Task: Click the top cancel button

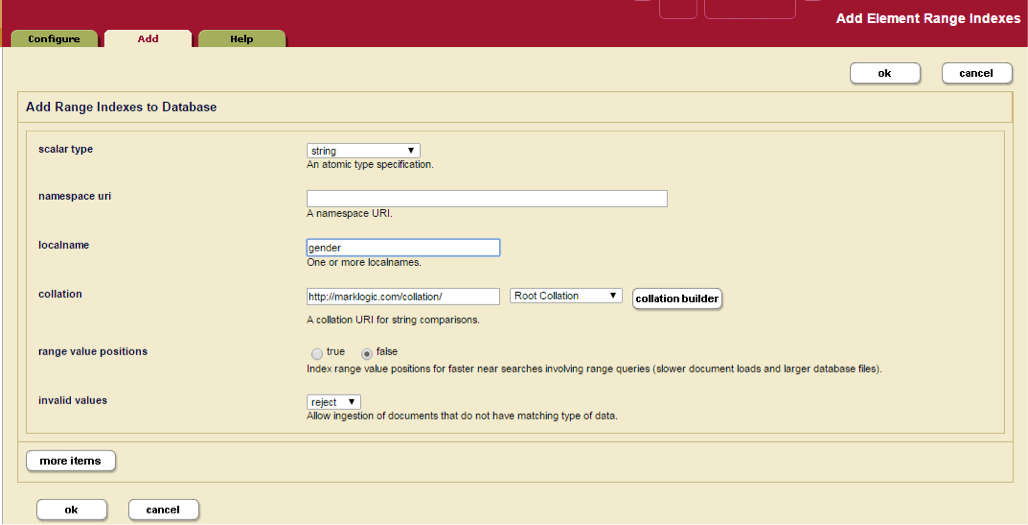Action: pyautogui.click(x=976, y=73)
